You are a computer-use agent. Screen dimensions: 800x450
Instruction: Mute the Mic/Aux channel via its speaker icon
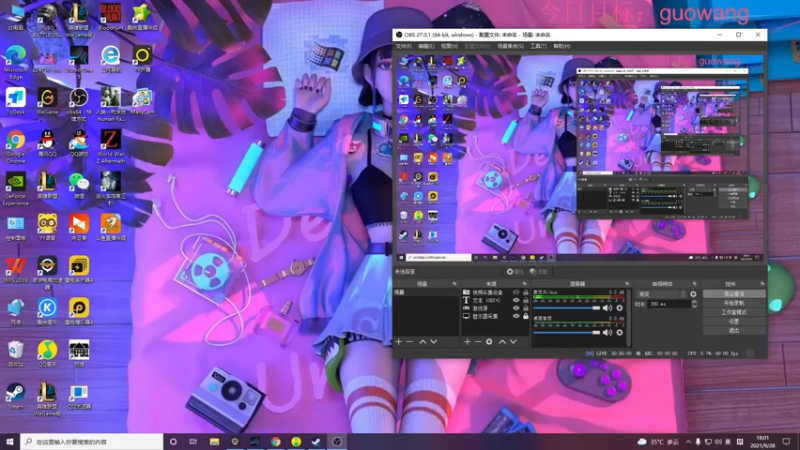(x=607, y=308)
